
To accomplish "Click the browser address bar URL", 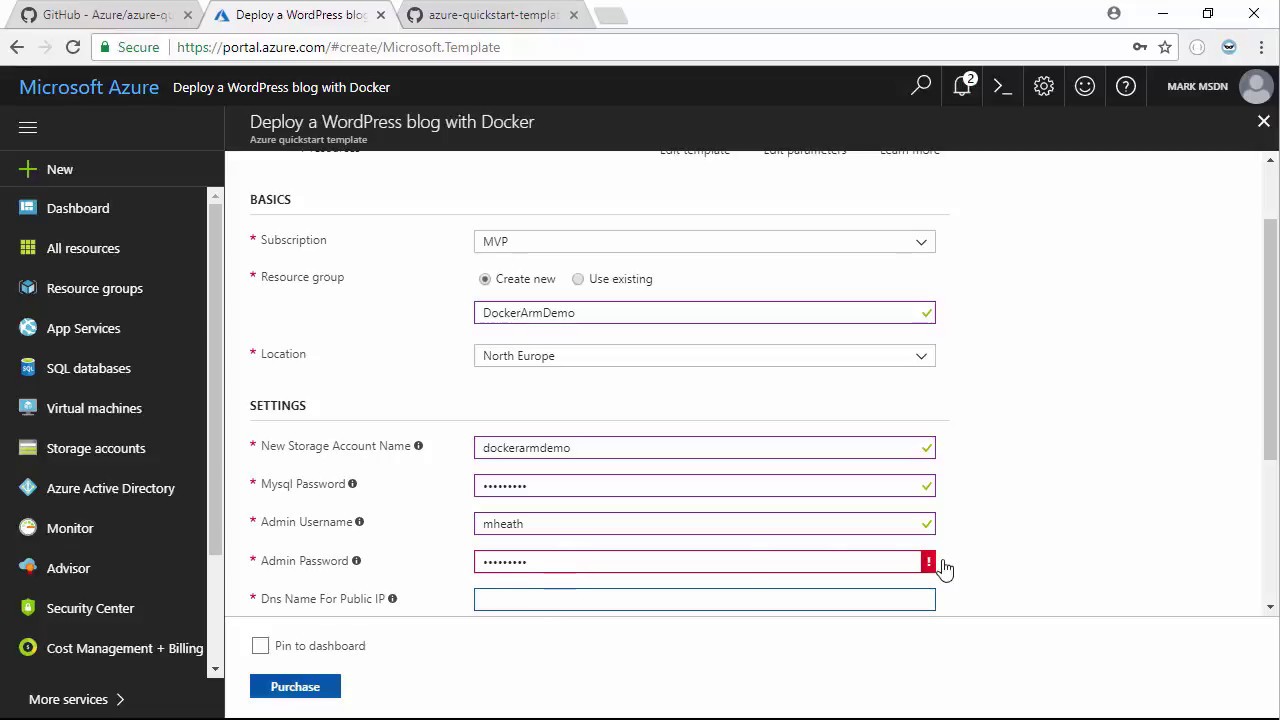I will click(339, 47).
